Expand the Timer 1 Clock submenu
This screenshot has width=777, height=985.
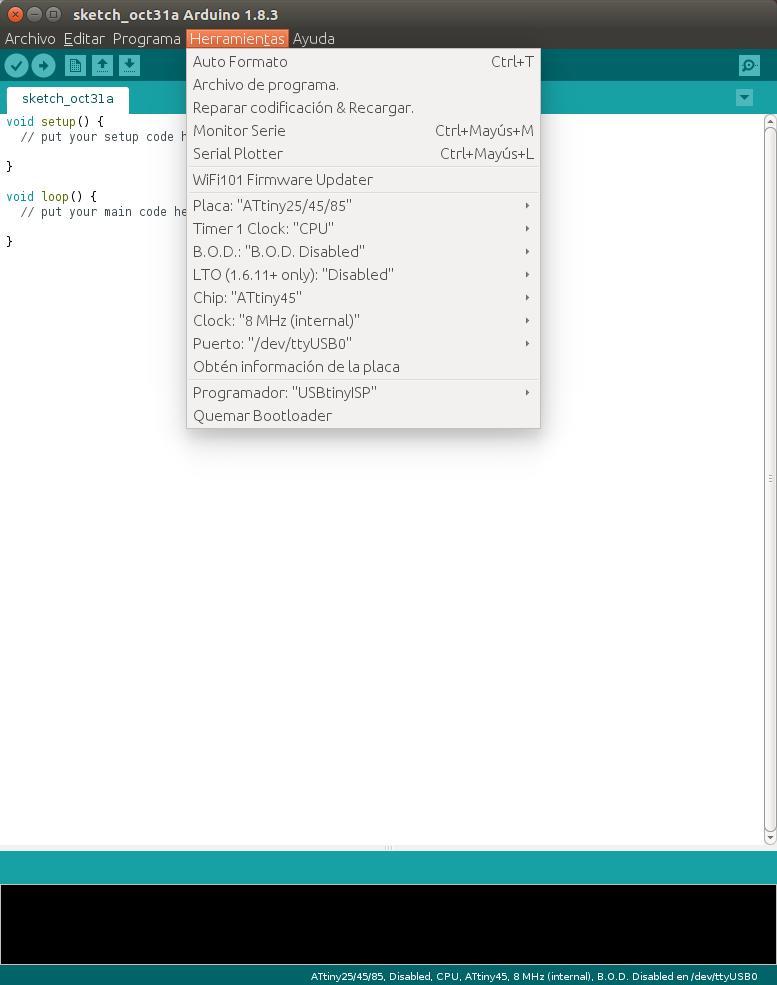[363, 229]
